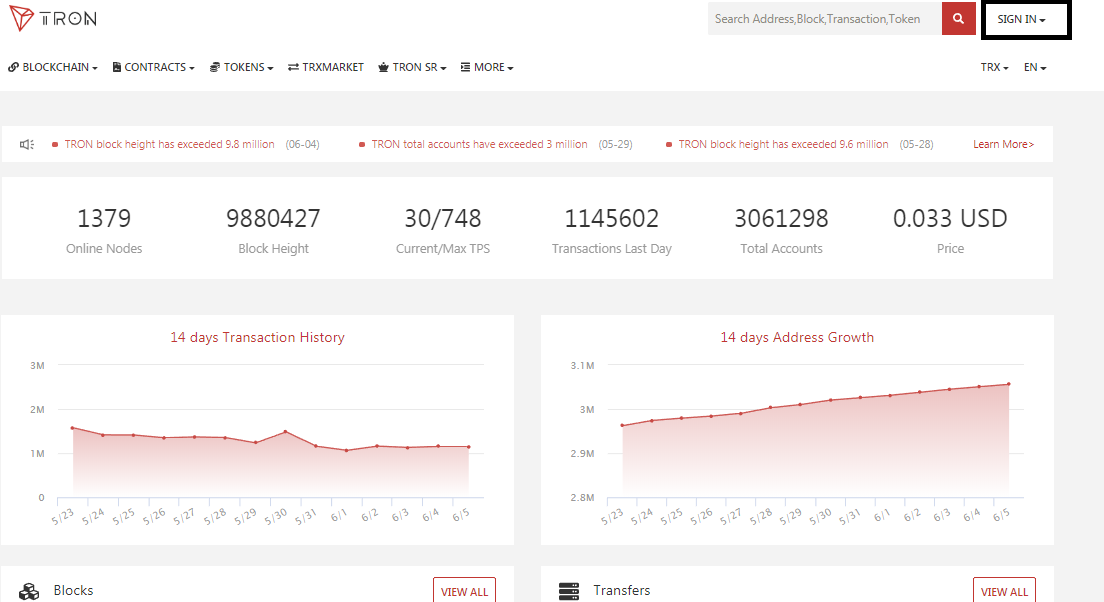Click the TRON logo icon
Image resolution: width=1104 pixels, height=602 pixels.
pyautogui.click(x=21, y=19)
